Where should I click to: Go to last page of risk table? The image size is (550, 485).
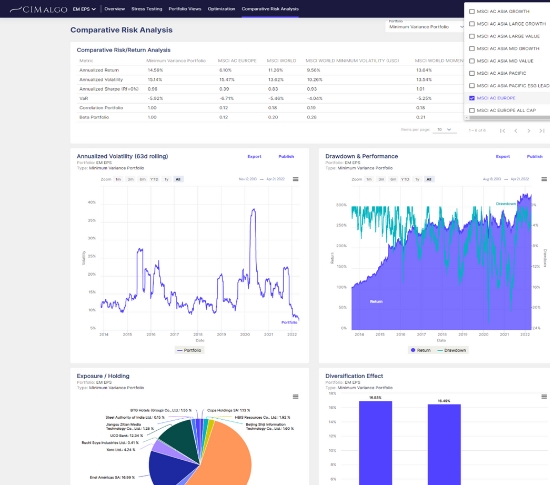(542, 130)
